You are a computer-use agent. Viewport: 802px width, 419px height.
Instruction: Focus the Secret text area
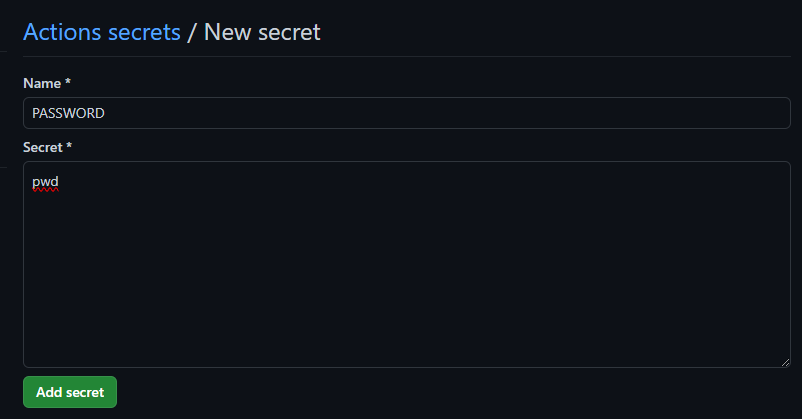(407, 264)
